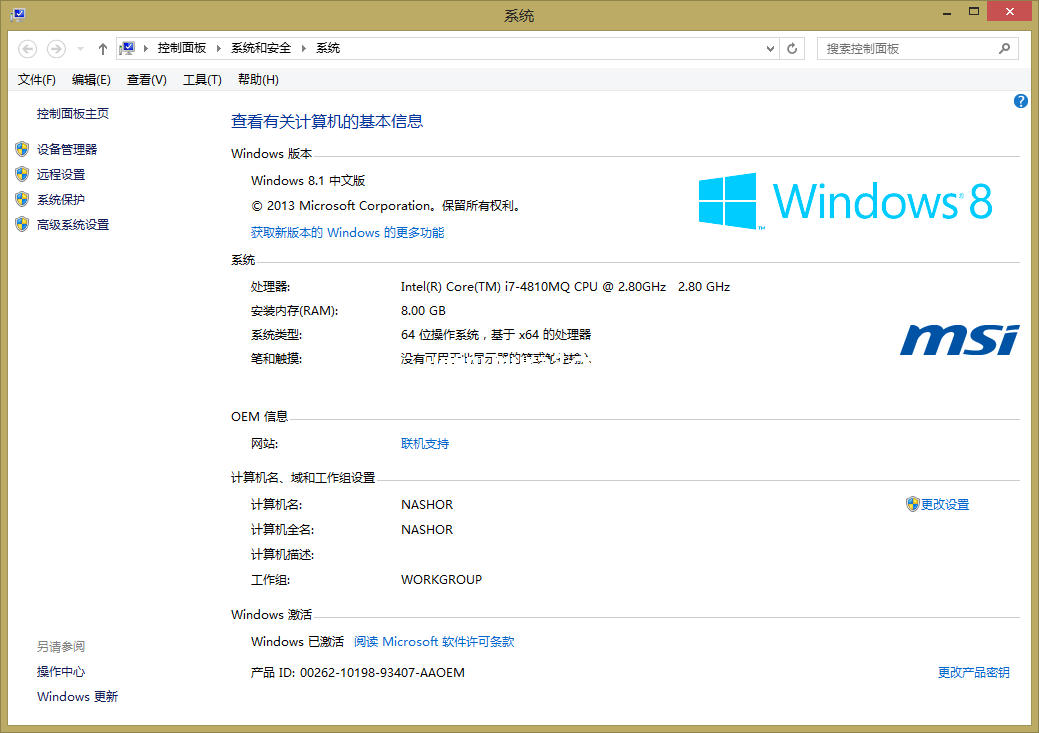Click shield icon beside 系统保护
Viewport: 1039px width, 733px height.
pos(22,199)
